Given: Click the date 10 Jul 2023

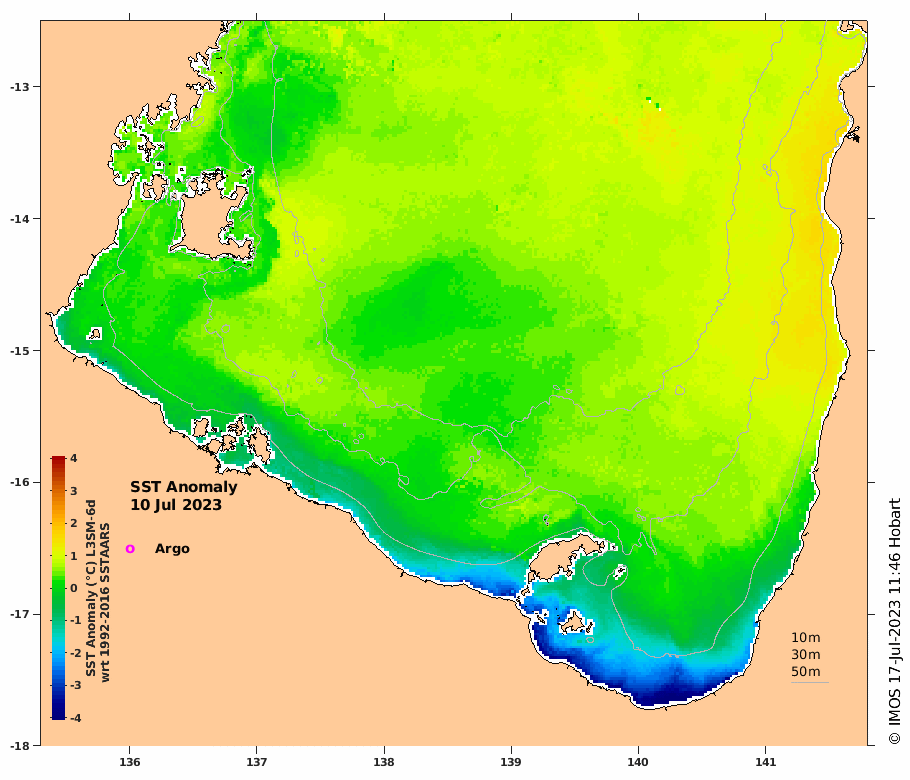Looking at the screenshot, I should (176, 504).
